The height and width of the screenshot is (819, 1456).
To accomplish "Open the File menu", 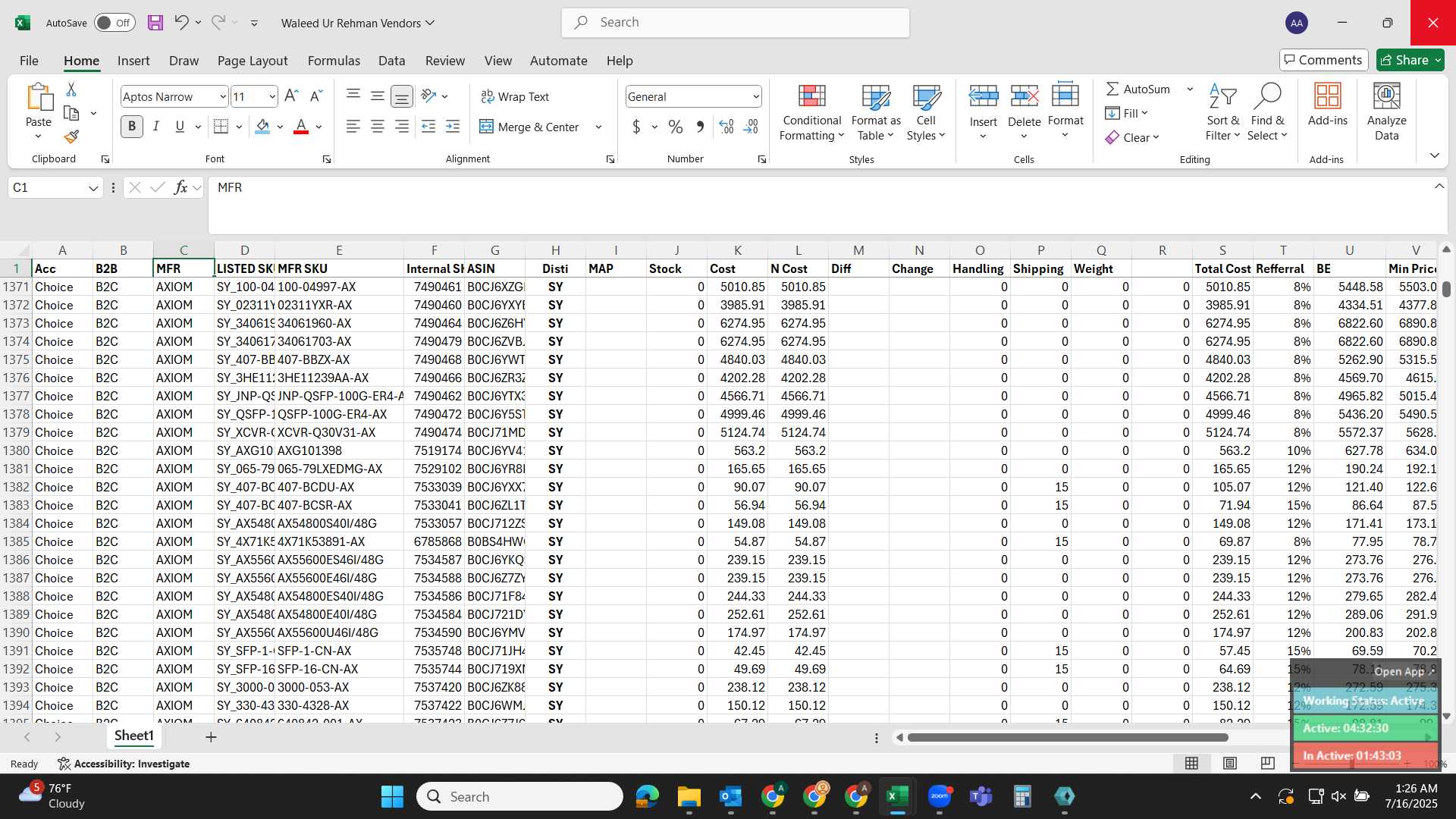I will (x=29, y=61).
